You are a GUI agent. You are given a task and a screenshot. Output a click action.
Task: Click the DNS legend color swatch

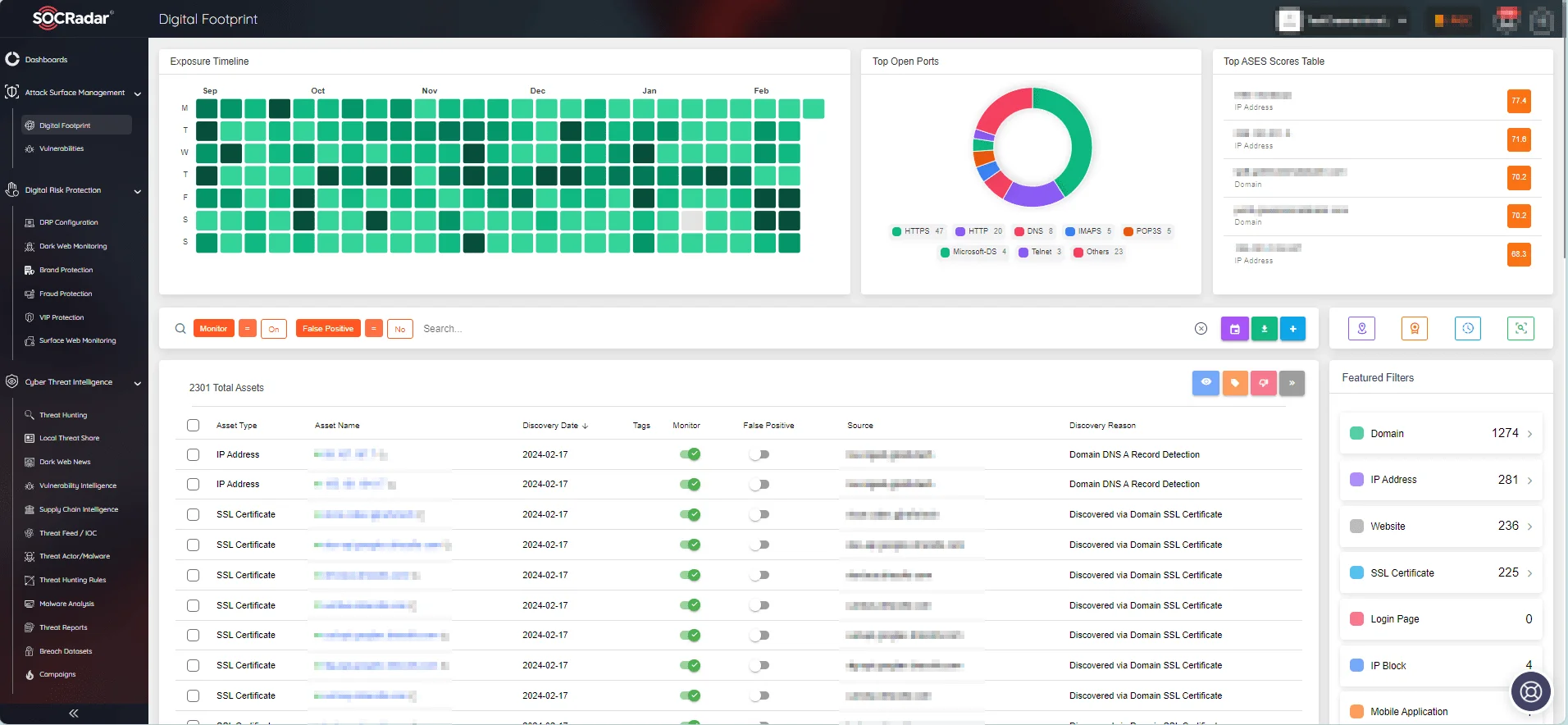point(1019,231)
